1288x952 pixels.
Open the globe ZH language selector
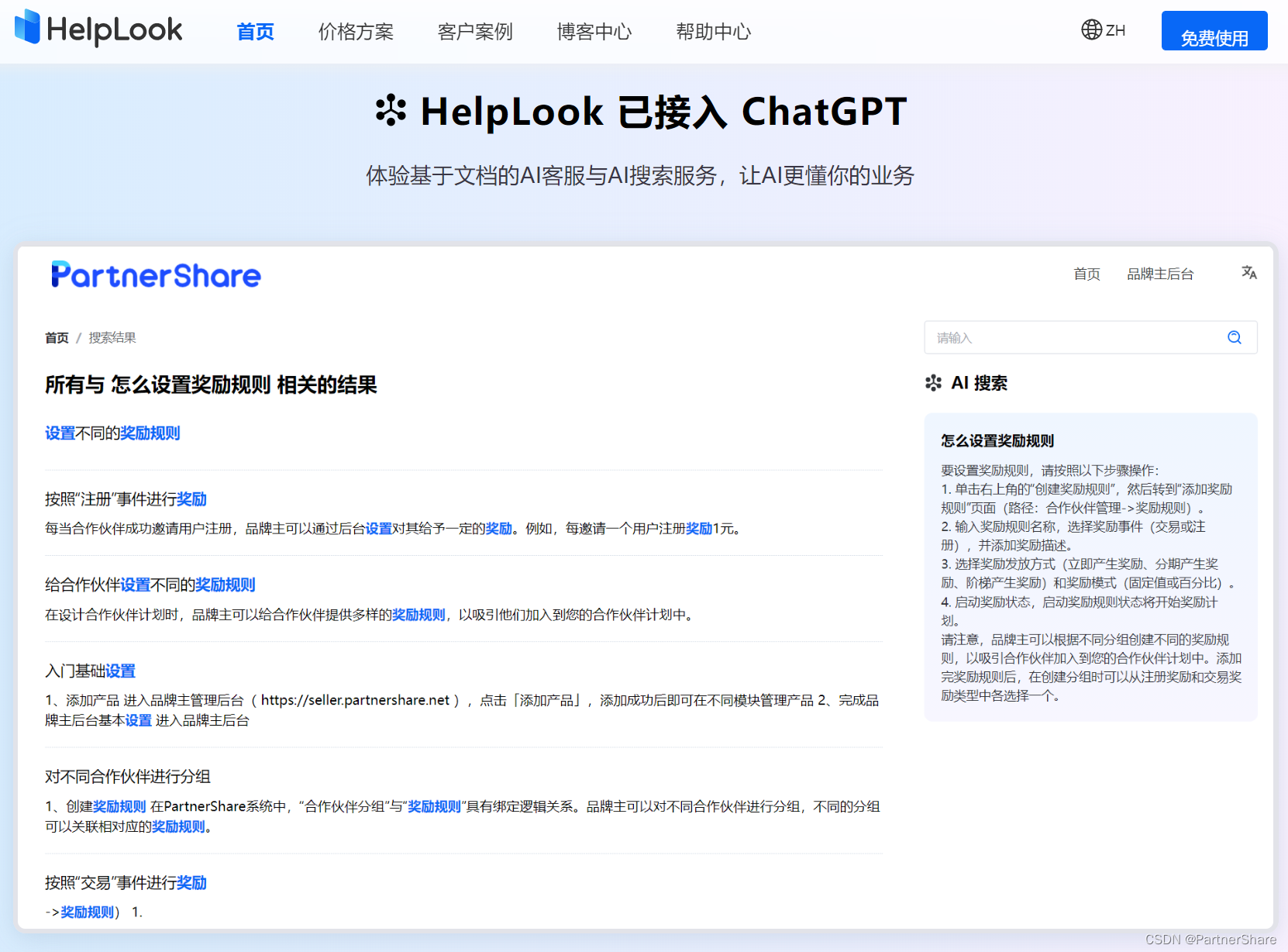tap(1103, 30)
